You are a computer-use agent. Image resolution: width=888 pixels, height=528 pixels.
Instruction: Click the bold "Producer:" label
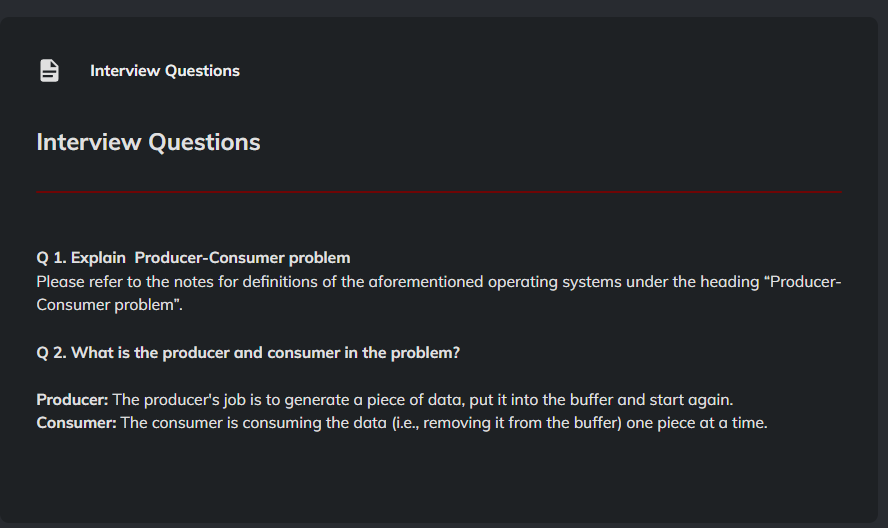pyautogui.click(x=72, y=400)
